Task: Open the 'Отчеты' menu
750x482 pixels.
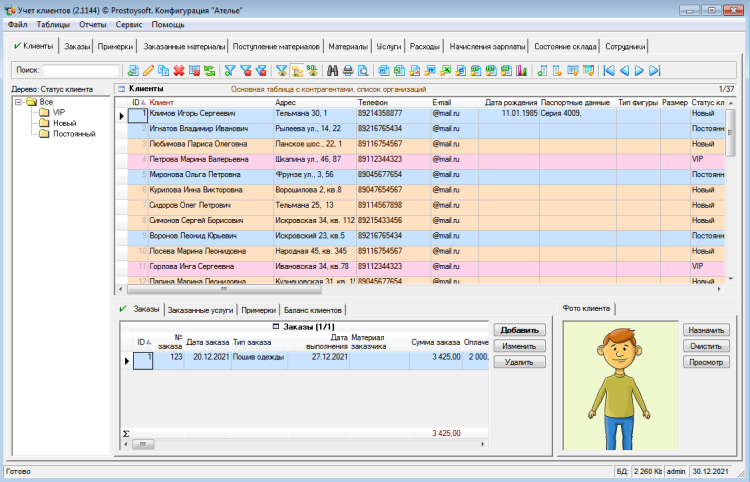Action: 92,23
